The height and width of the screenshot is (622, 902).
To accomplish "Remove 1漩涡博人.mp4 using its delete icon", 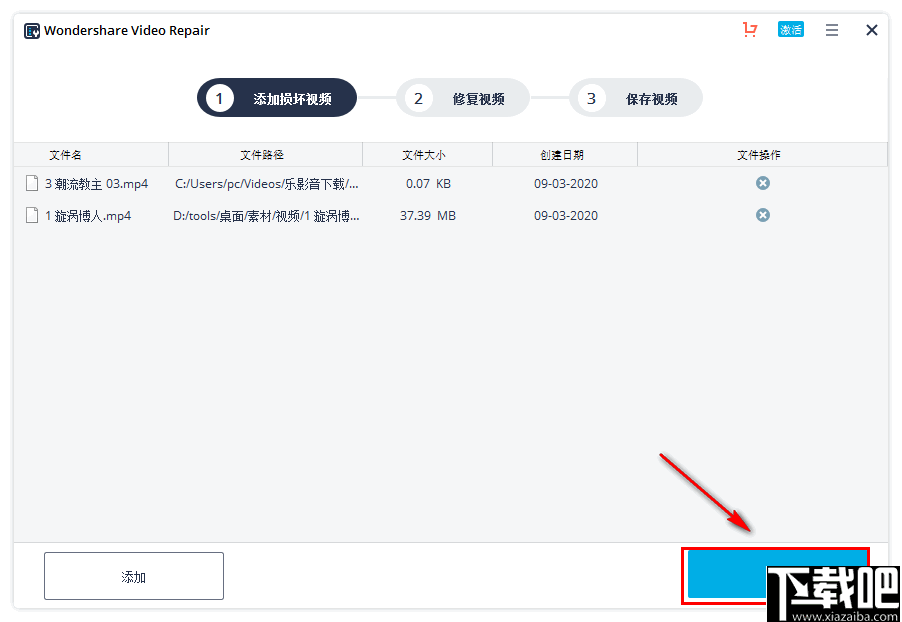I will pos(763,215).
